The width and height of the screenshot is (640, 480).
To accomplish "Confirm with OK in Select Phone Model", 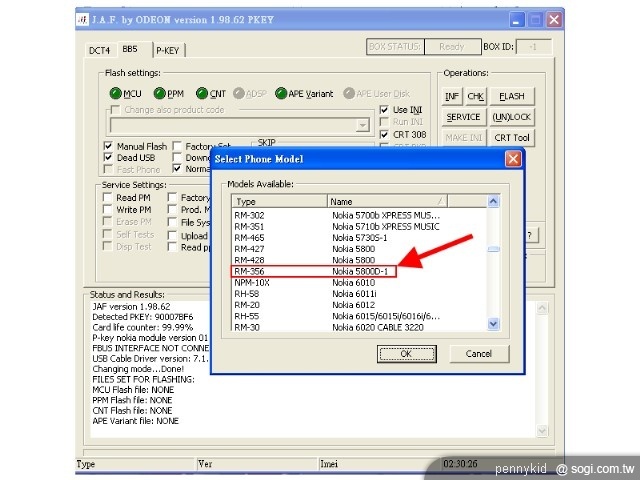I will [x=407, y=353].
